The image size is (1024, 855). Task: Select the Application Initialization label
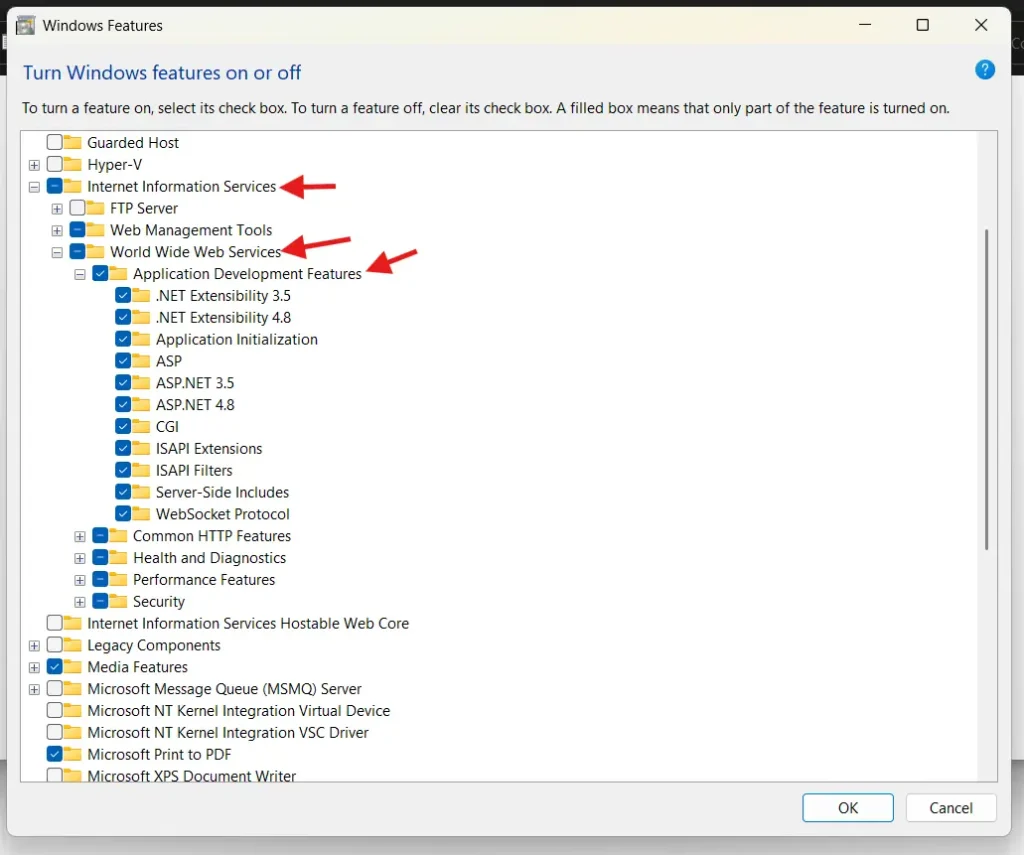click(x=236, y=340)
